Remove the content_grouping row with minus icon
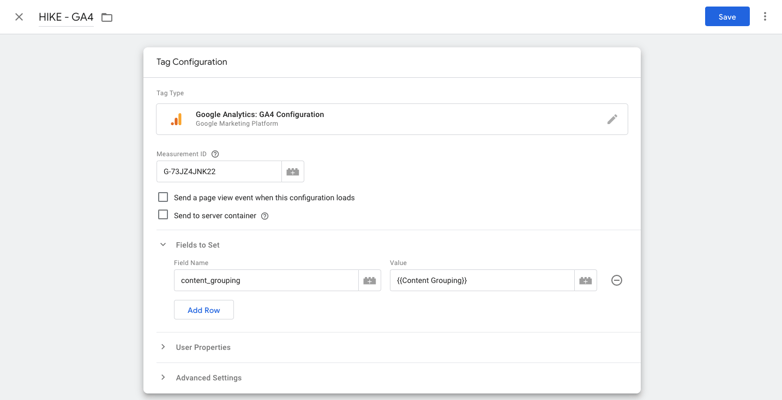 tap(616, 280)
